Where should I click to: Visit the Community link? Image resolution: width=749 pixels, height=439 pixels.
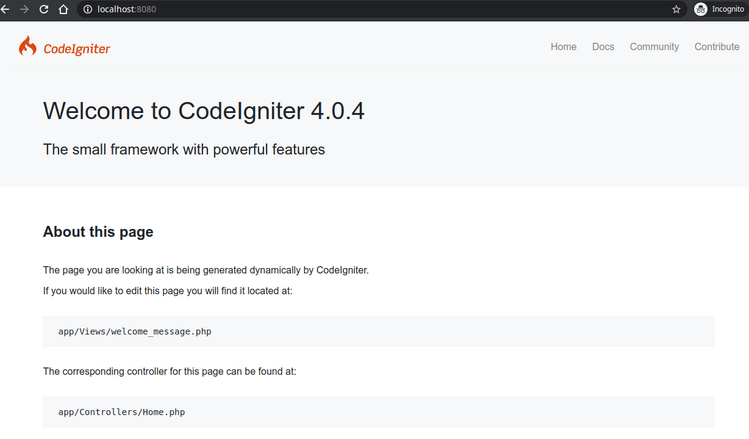point(654,47)
